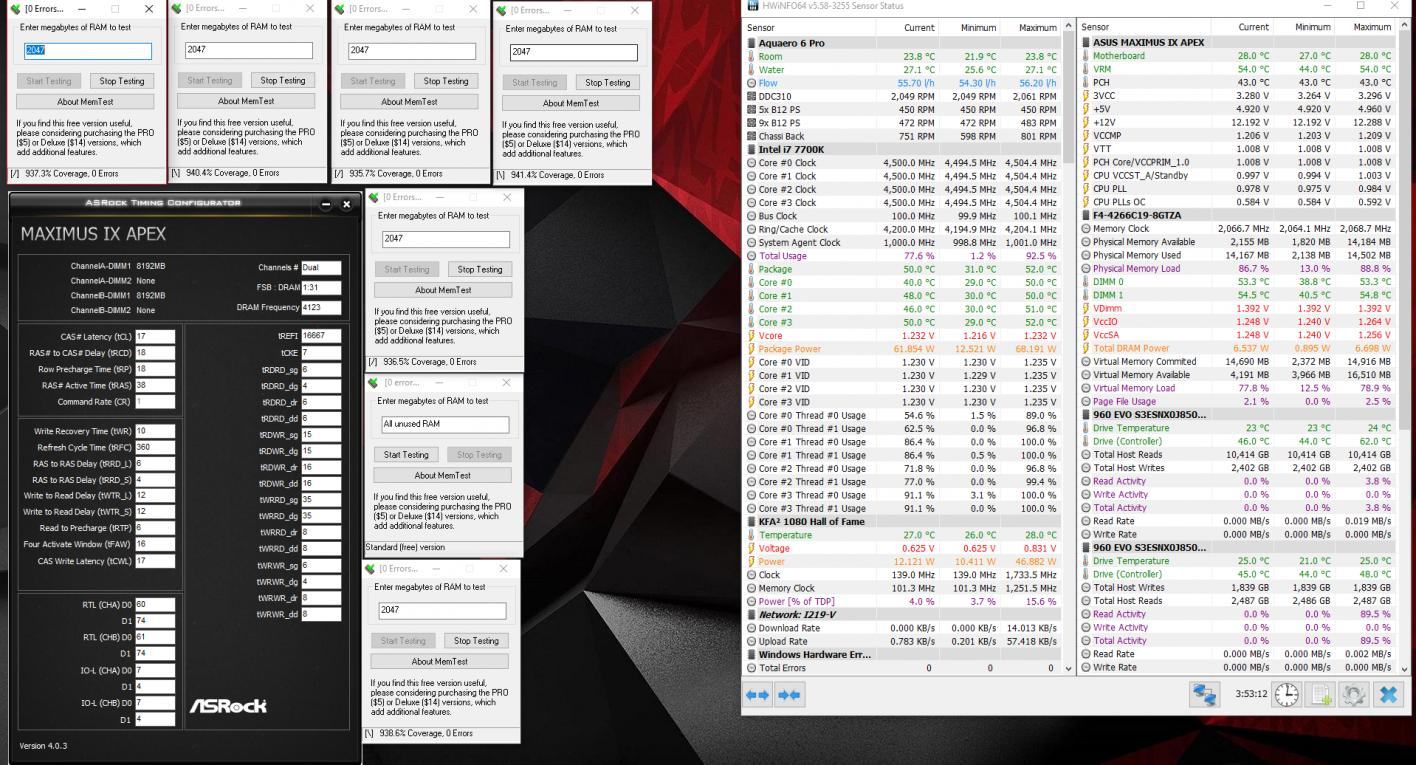Click the Channels # field showing Dual
Viewport: 1416px width, 765px height.
point(321,268)
